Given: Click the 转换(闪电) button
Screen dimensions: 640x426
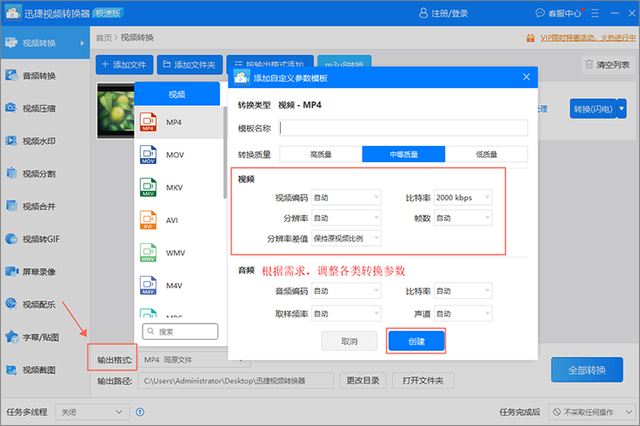Looking at the screenshot, I should click(593, 109).
